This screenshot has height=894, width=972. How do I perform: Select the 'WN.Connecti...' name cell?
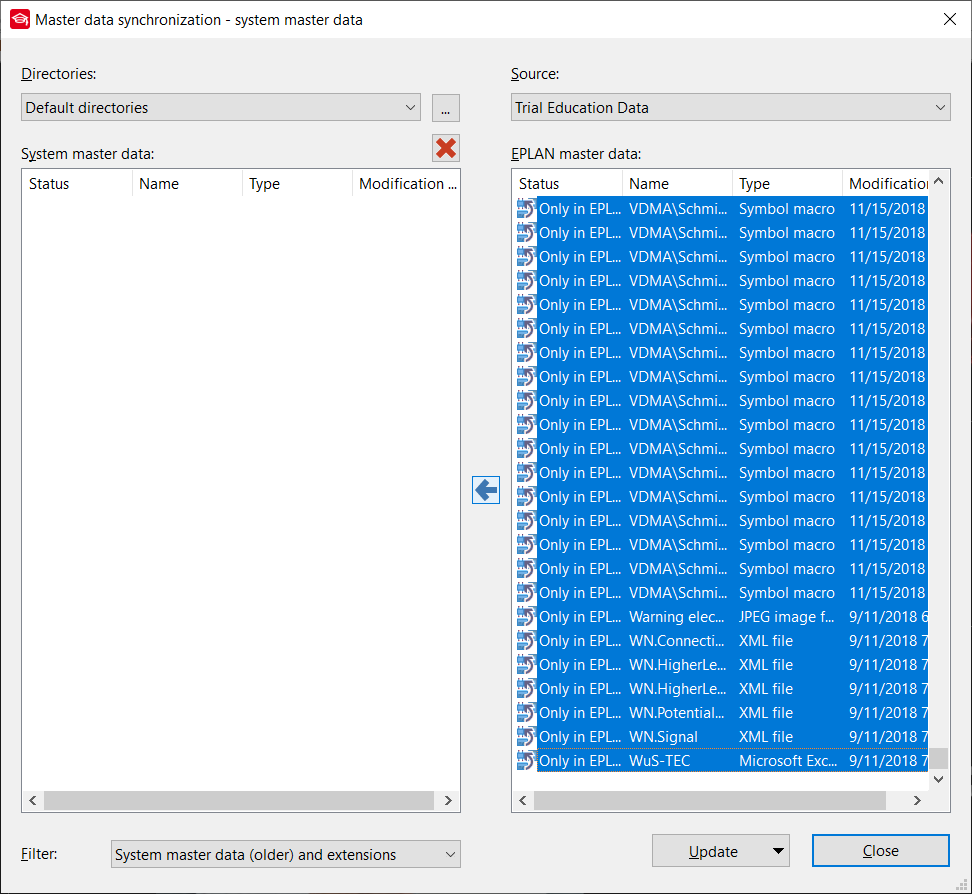[x=677, y=641]
